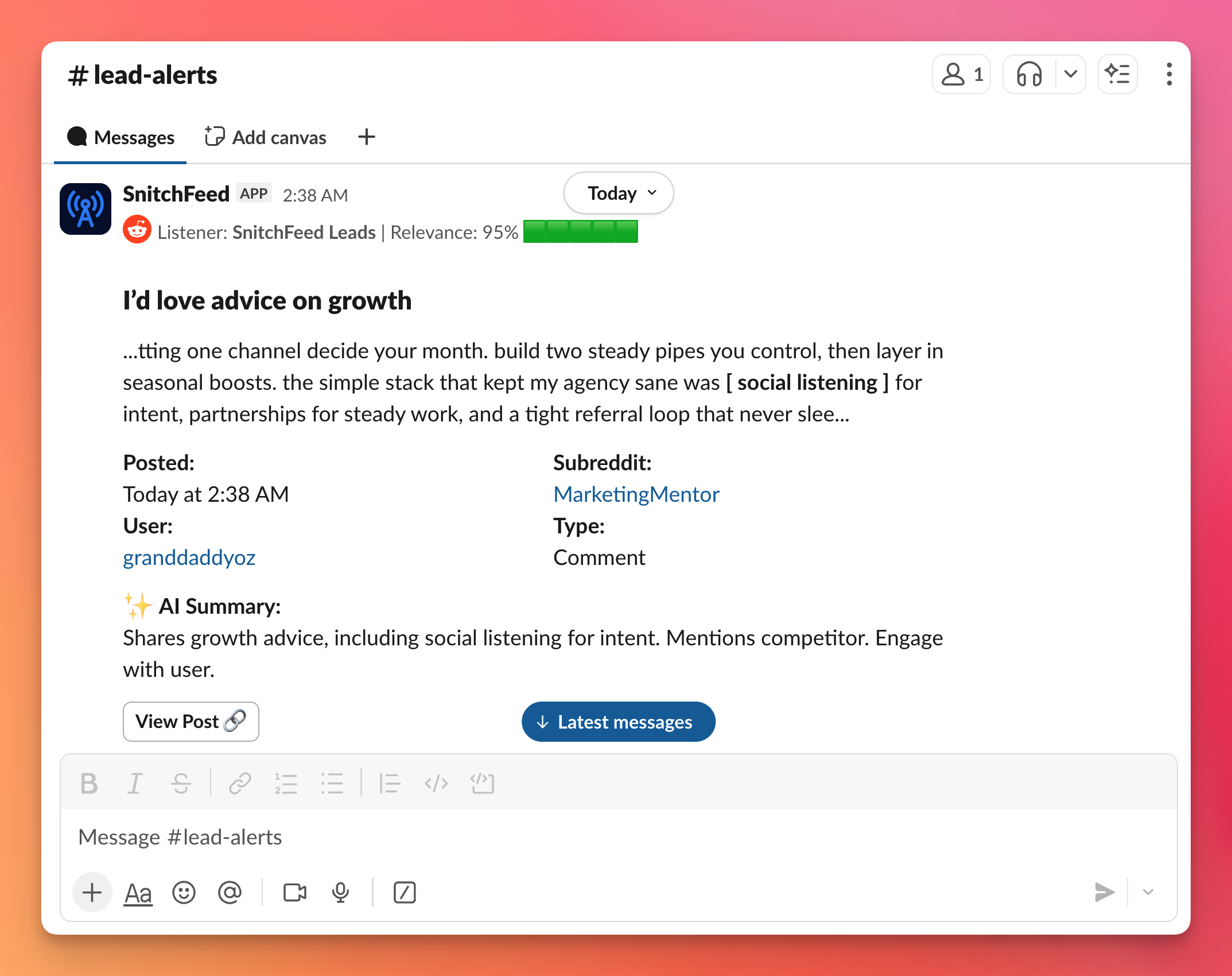Start an ordered numbered list

coord(286,783)
